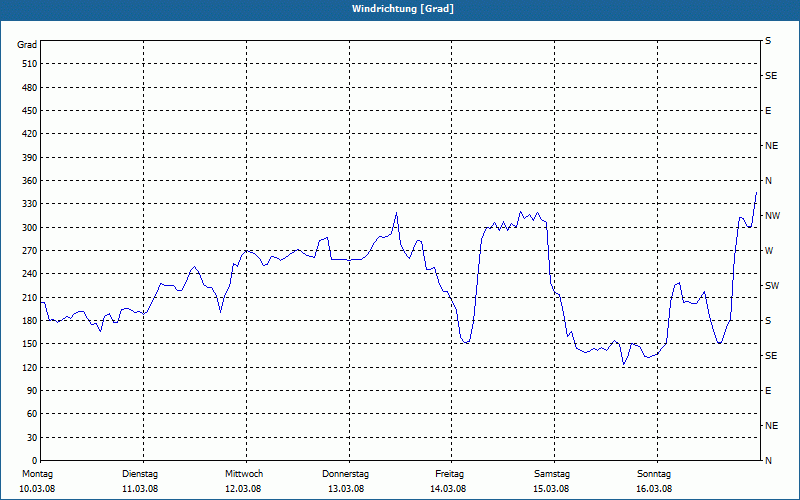This screenshot has height=500, width=800.
Task: Select the 'E' compass label level with 450
Action: point(768,111)
